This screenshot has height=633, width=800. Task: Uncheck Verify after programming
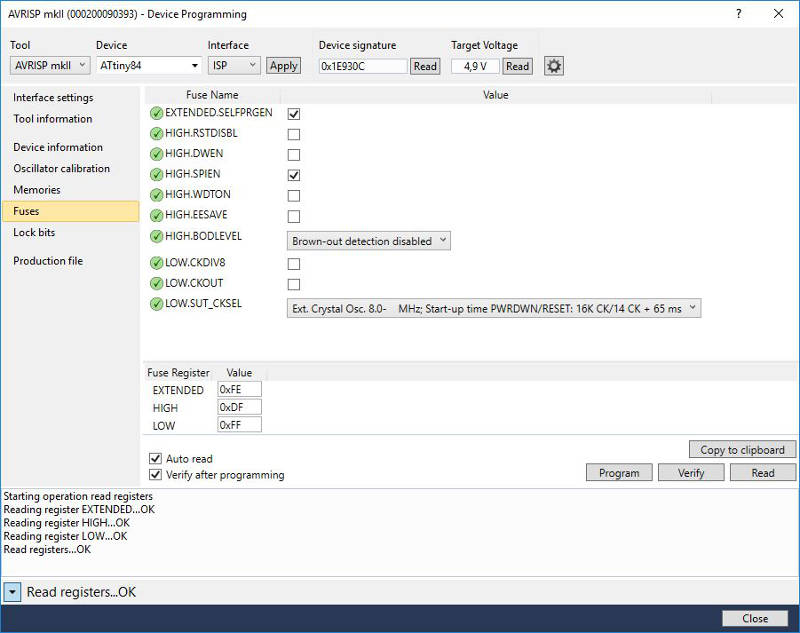tap(155, 475)
